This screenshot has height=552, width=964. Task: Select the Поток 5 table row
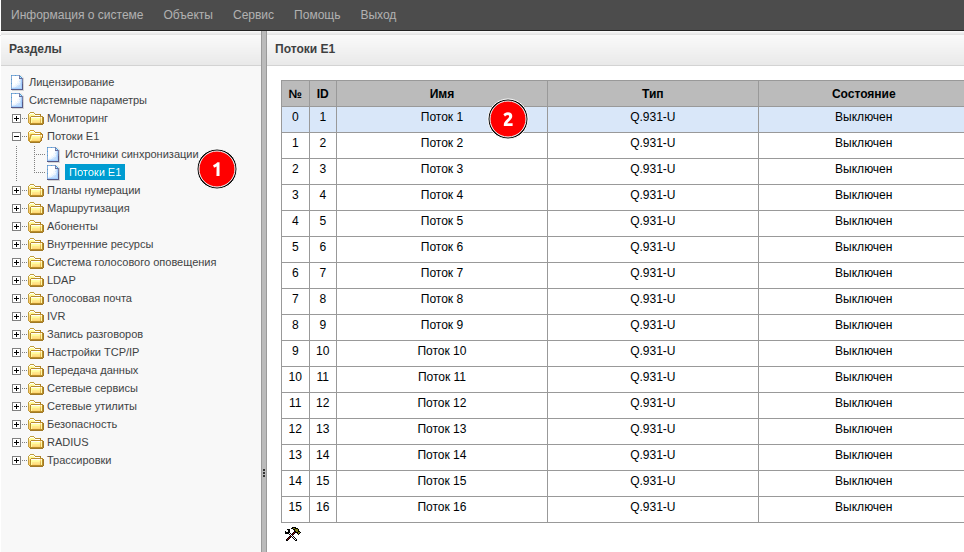[x=441, y=221]
